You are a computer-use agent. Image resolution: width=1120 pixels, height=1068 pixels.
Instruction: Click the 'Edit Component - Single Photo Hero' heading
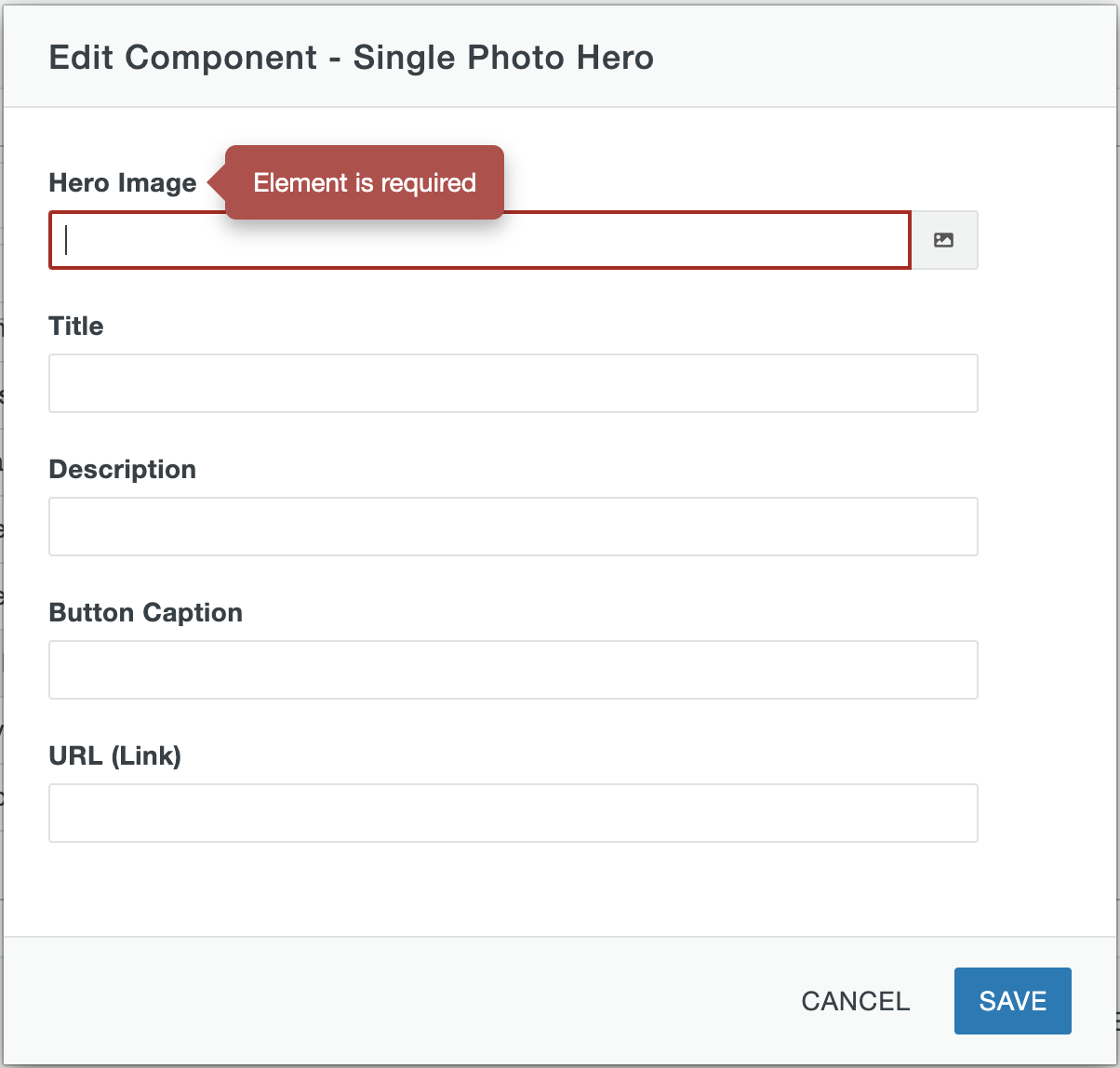351,58
